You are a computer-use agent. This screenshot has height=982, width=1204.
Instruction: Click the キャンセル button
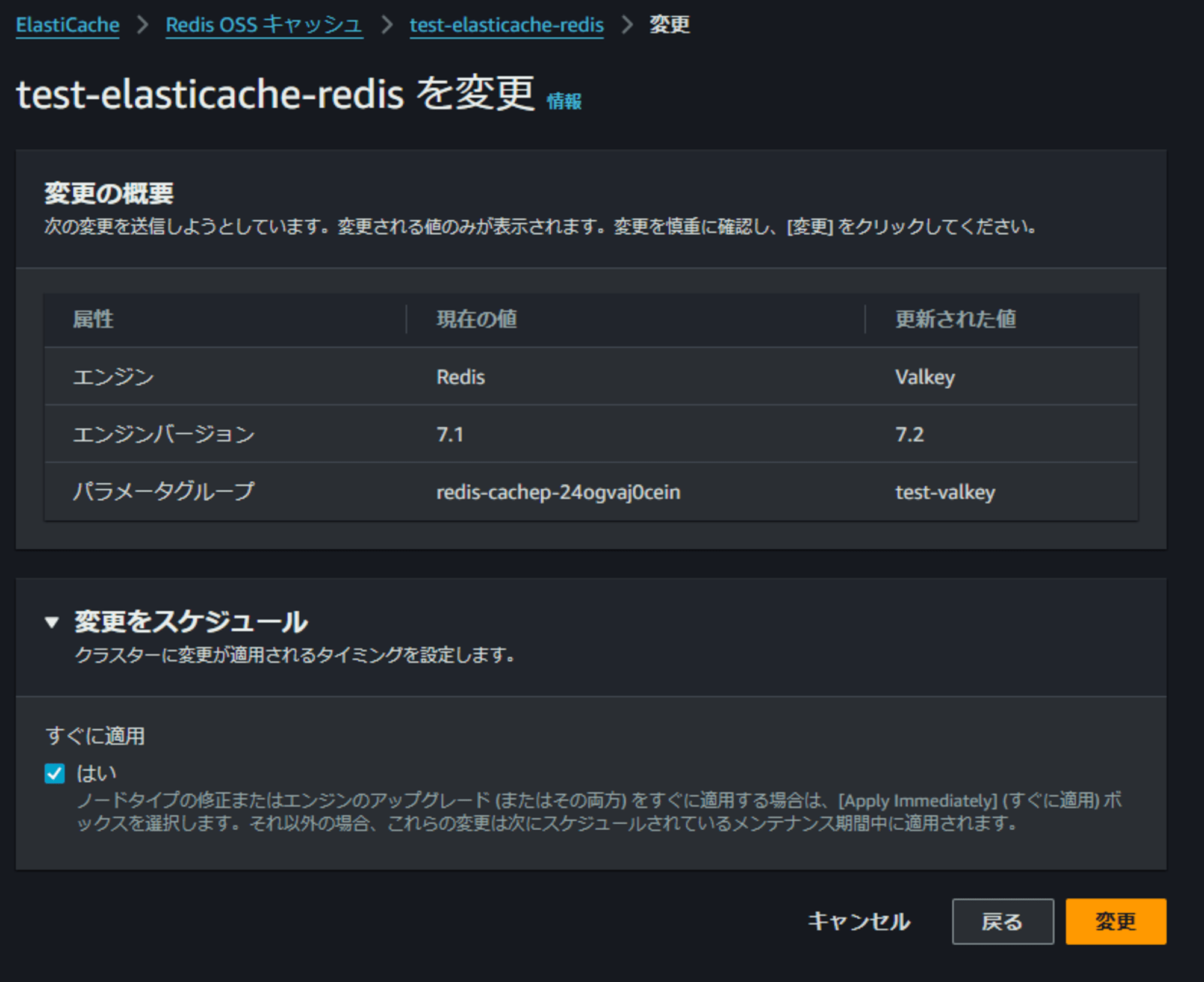coord(859,921)
